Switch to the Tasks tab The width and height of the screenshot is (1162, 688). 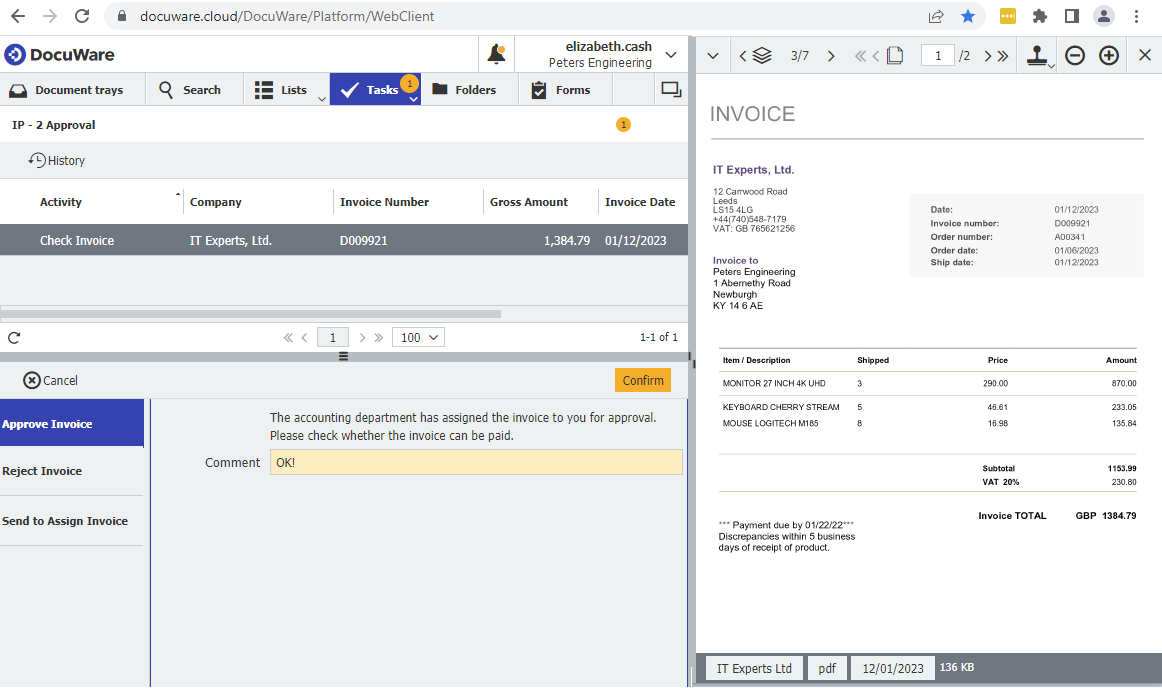pyautogui.click(x=375, y=89)
